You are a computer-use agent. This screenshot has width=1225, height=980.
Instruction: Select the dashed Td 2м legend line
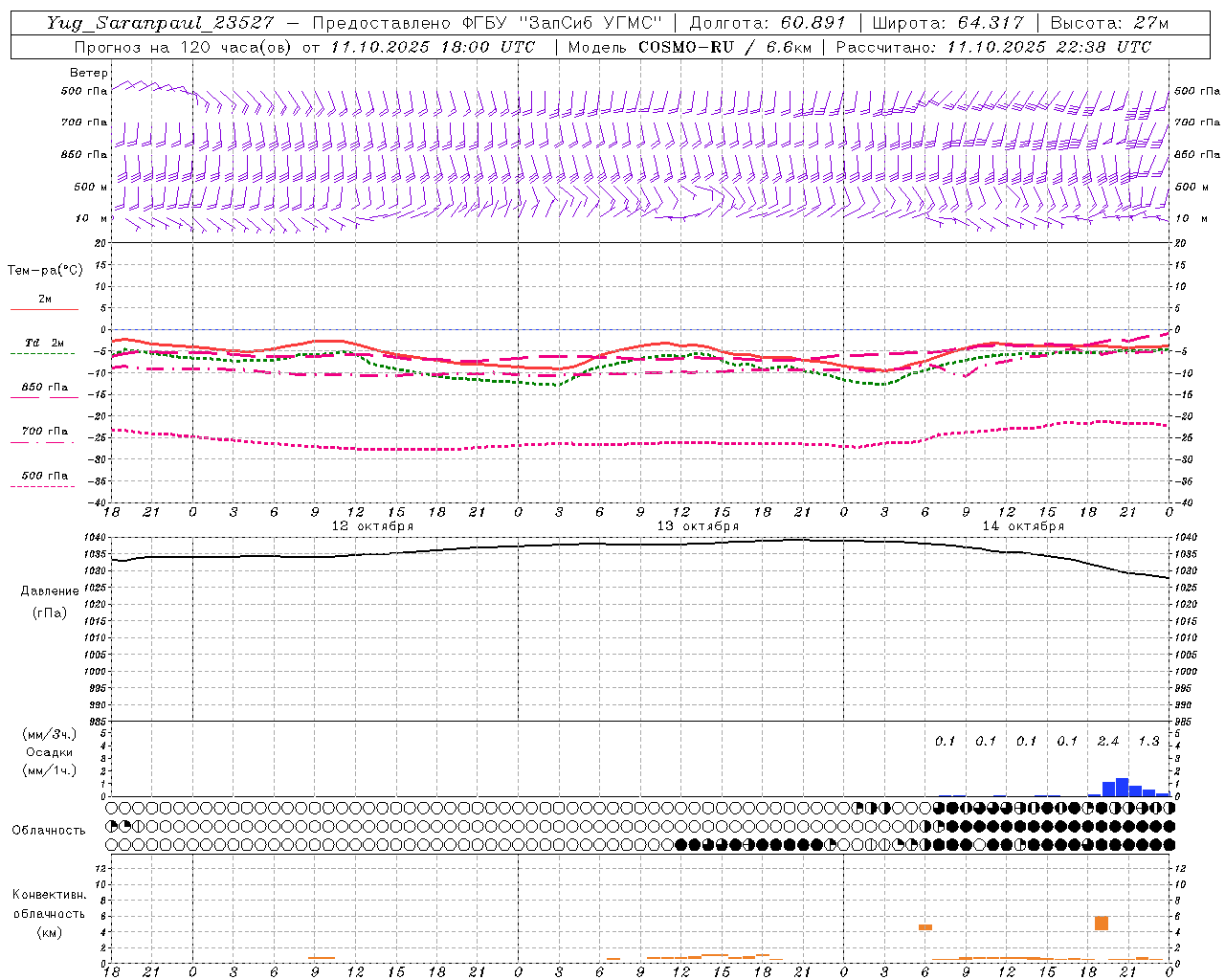point(44,353)
